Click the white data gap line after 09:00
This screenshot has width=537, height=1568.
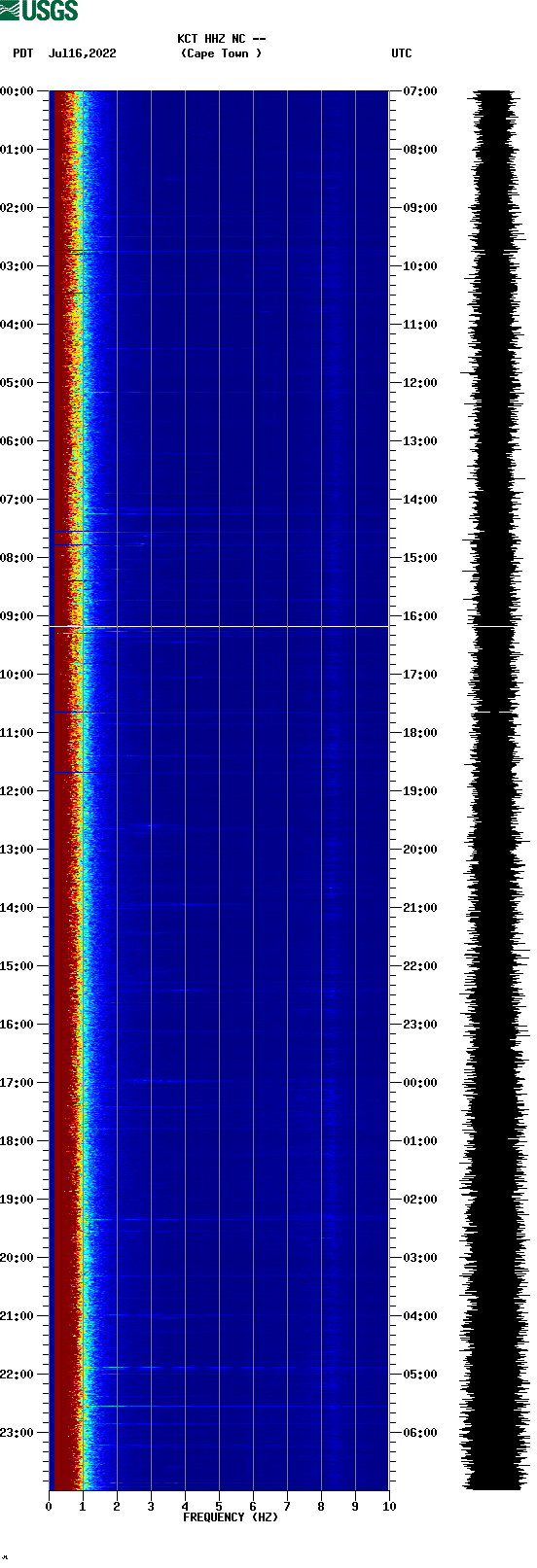[219, 627]
